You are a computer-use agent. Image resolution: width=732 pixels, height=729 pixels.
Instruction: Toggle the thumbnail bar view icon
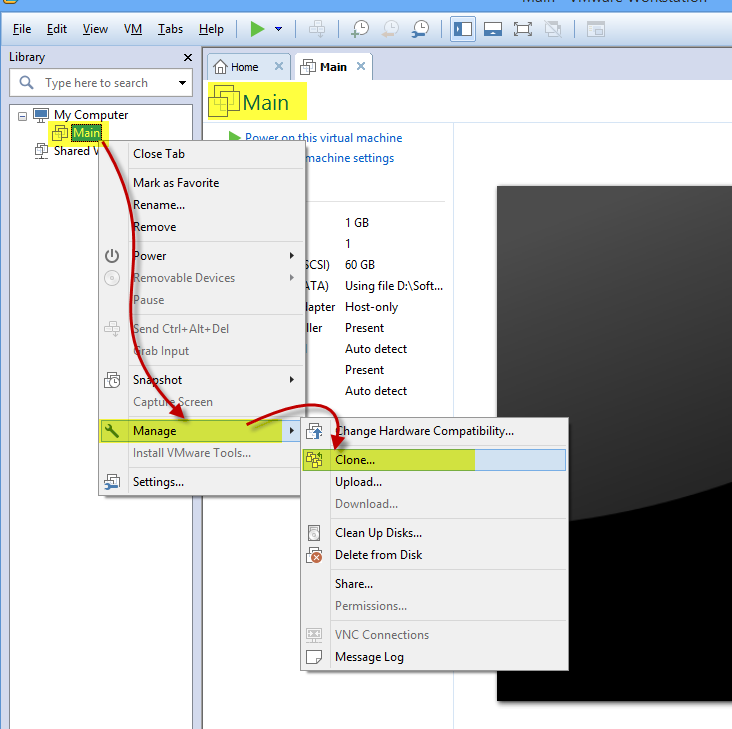(493, 29)
